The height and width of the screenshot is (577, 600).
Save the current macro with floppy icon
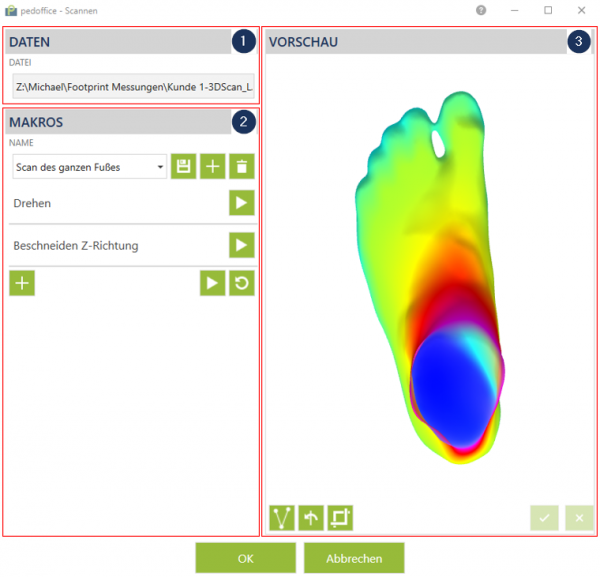click(183, 166)
